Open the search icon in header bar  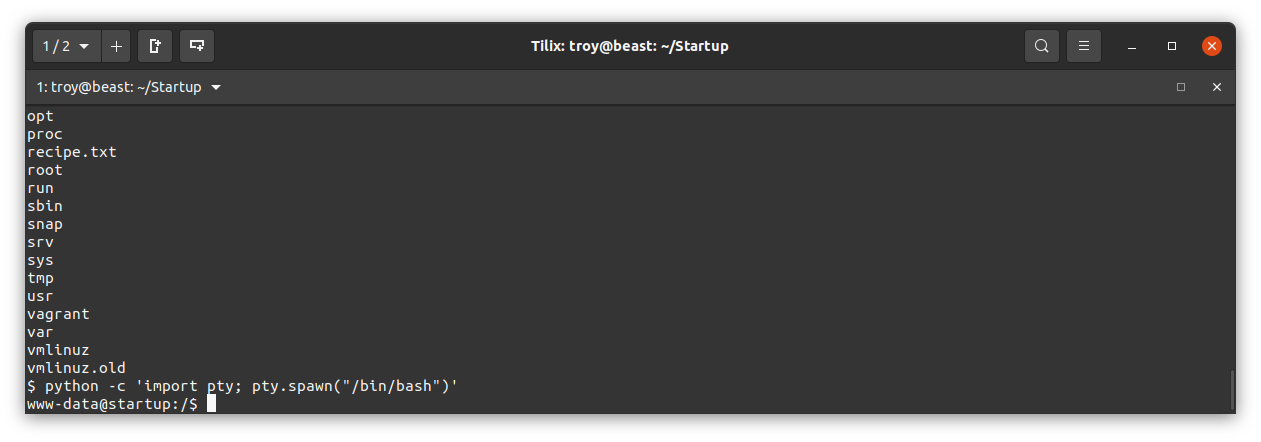pos(1042,46)
